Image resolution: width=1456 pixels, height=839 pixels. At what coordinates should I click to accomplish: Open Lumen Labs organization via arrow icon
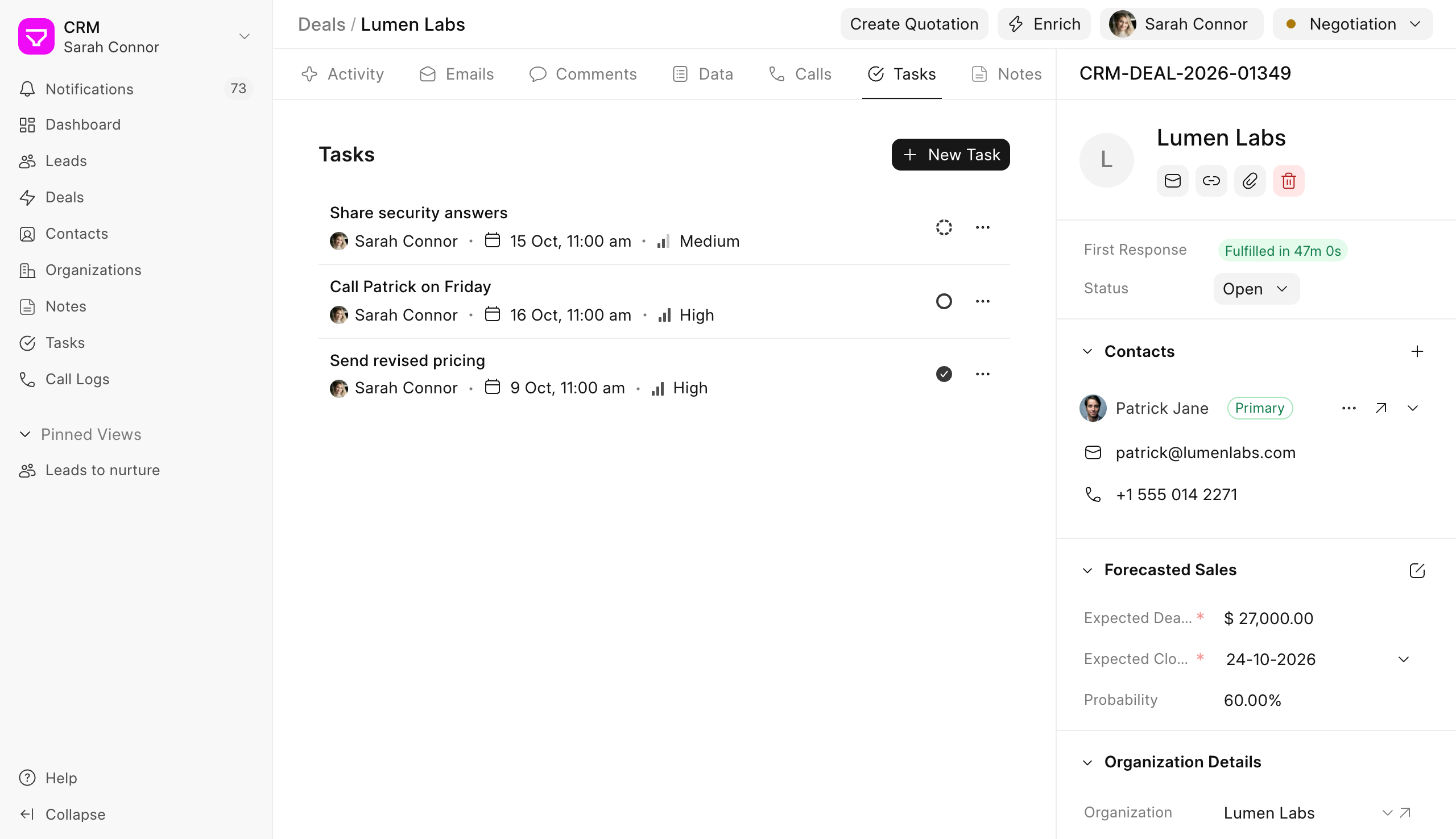pyautogui.click(x=1405, y=812)
